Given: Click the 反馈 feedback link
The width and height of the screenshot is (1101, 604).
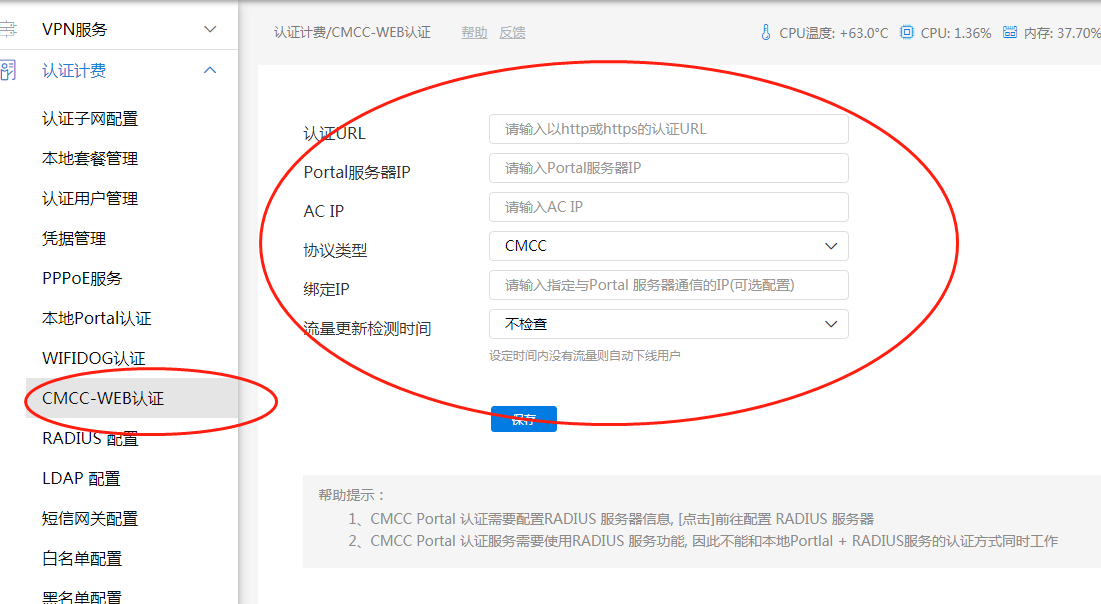Looking at the screenshot, I should point(512,33).
